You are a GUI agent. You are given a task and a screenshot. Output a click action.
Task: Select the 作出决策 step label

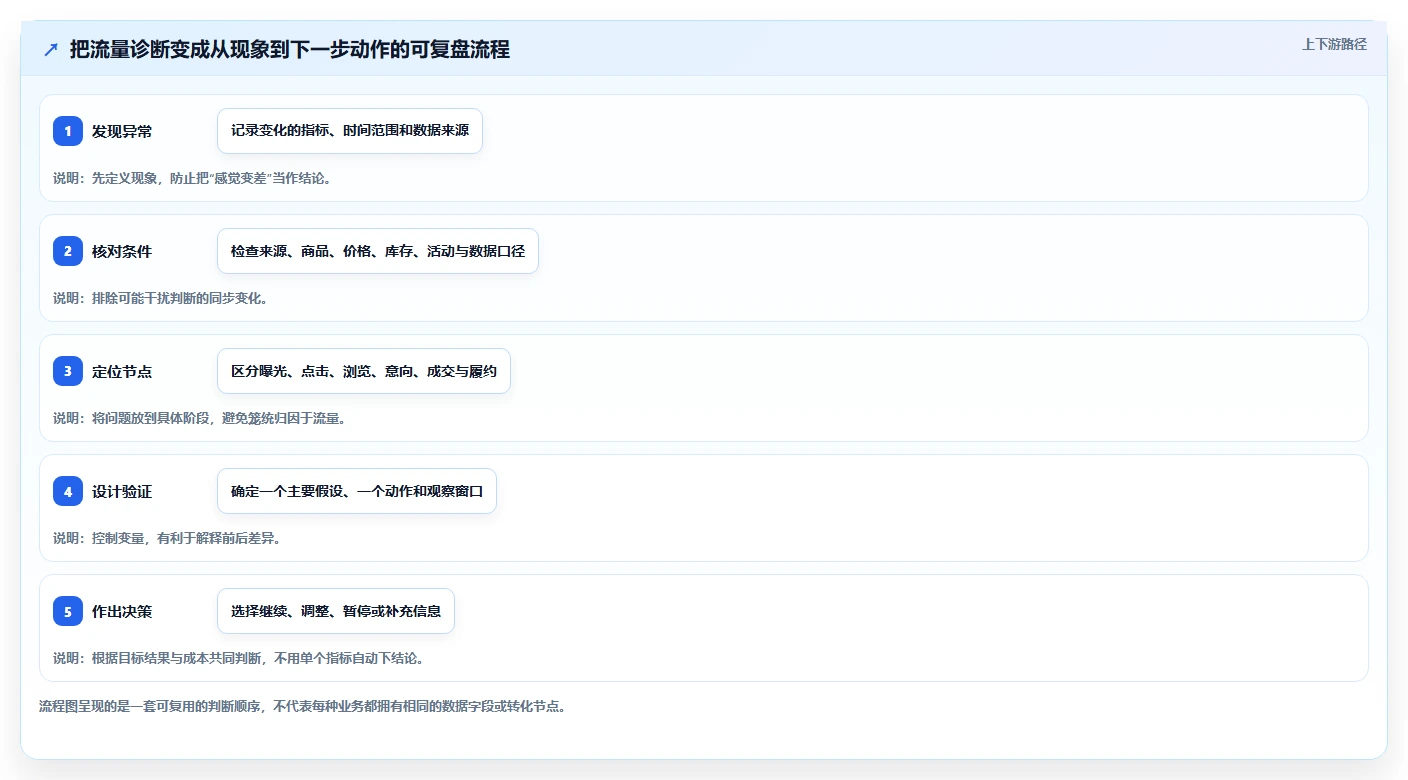122,611
